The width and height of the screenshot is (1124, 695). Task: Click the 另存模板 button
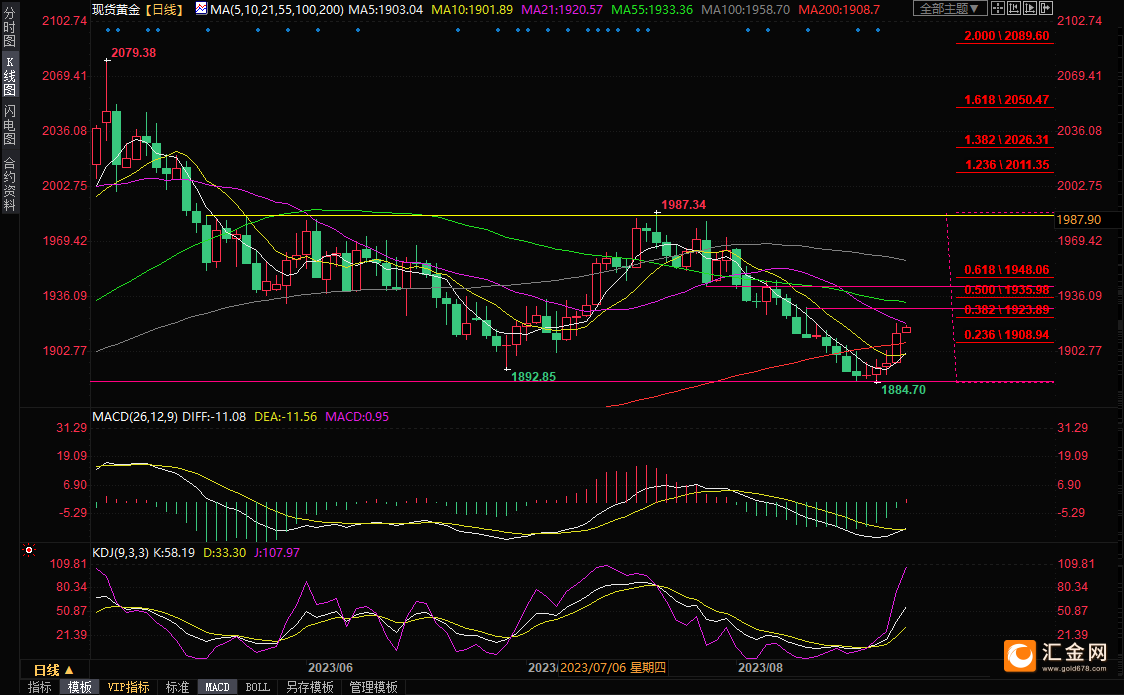[x=309, y=687]
